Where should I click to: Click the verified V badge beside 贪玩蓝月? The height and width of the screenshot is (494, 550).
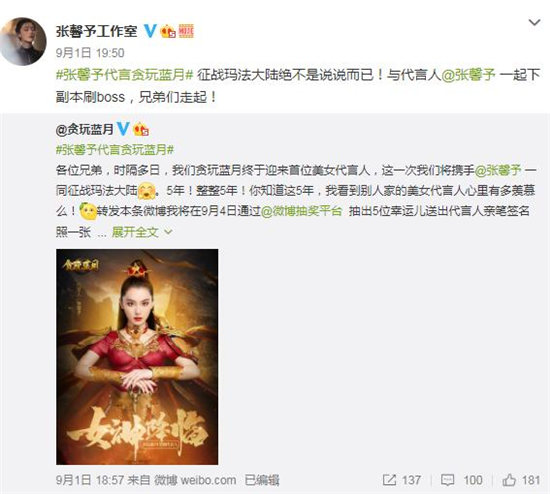[x=123, y=129]
